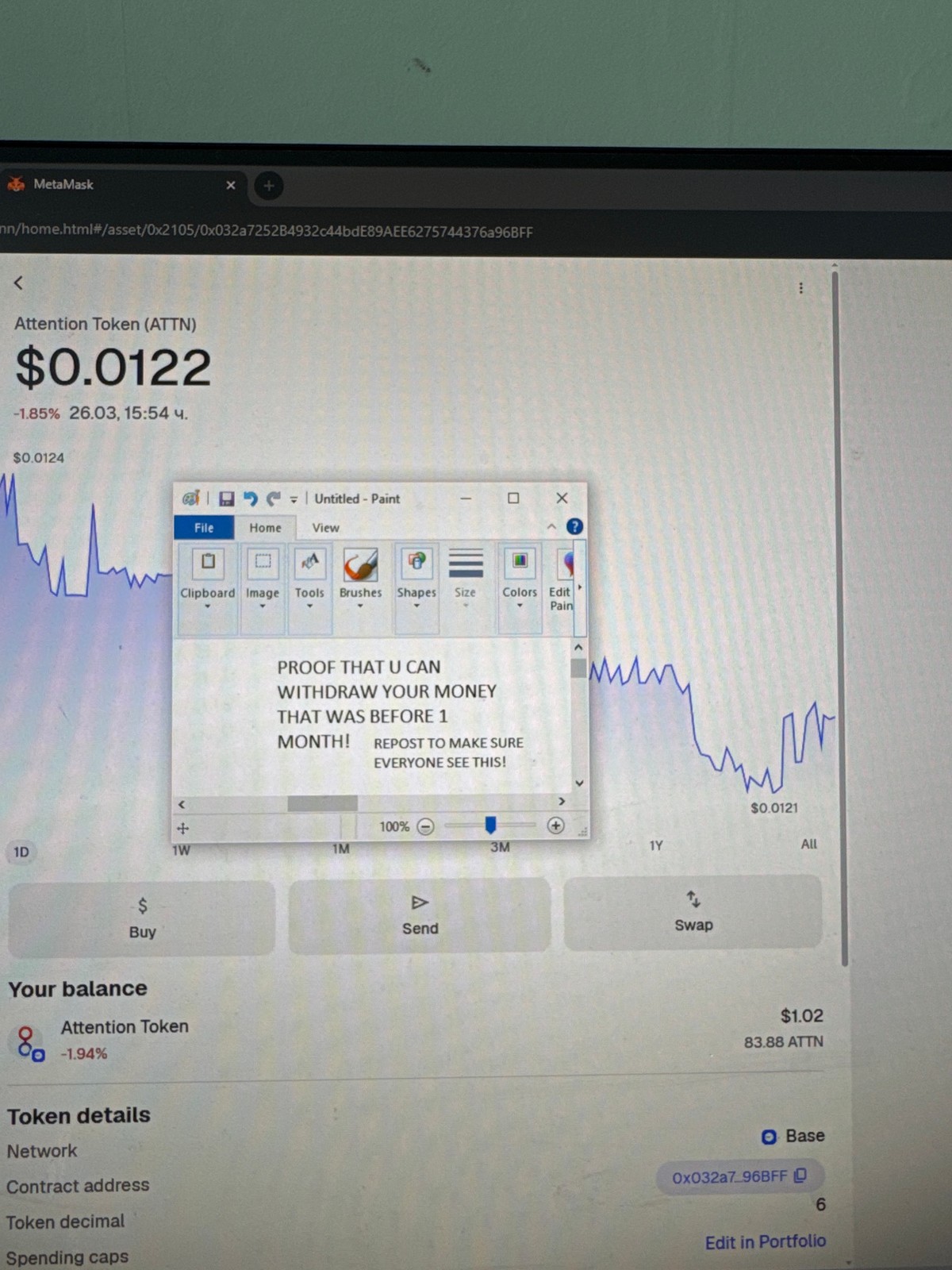Click the $1.02 balance value
Image resolution: width=952 pixels, height=1270 pixels.
802,1016
